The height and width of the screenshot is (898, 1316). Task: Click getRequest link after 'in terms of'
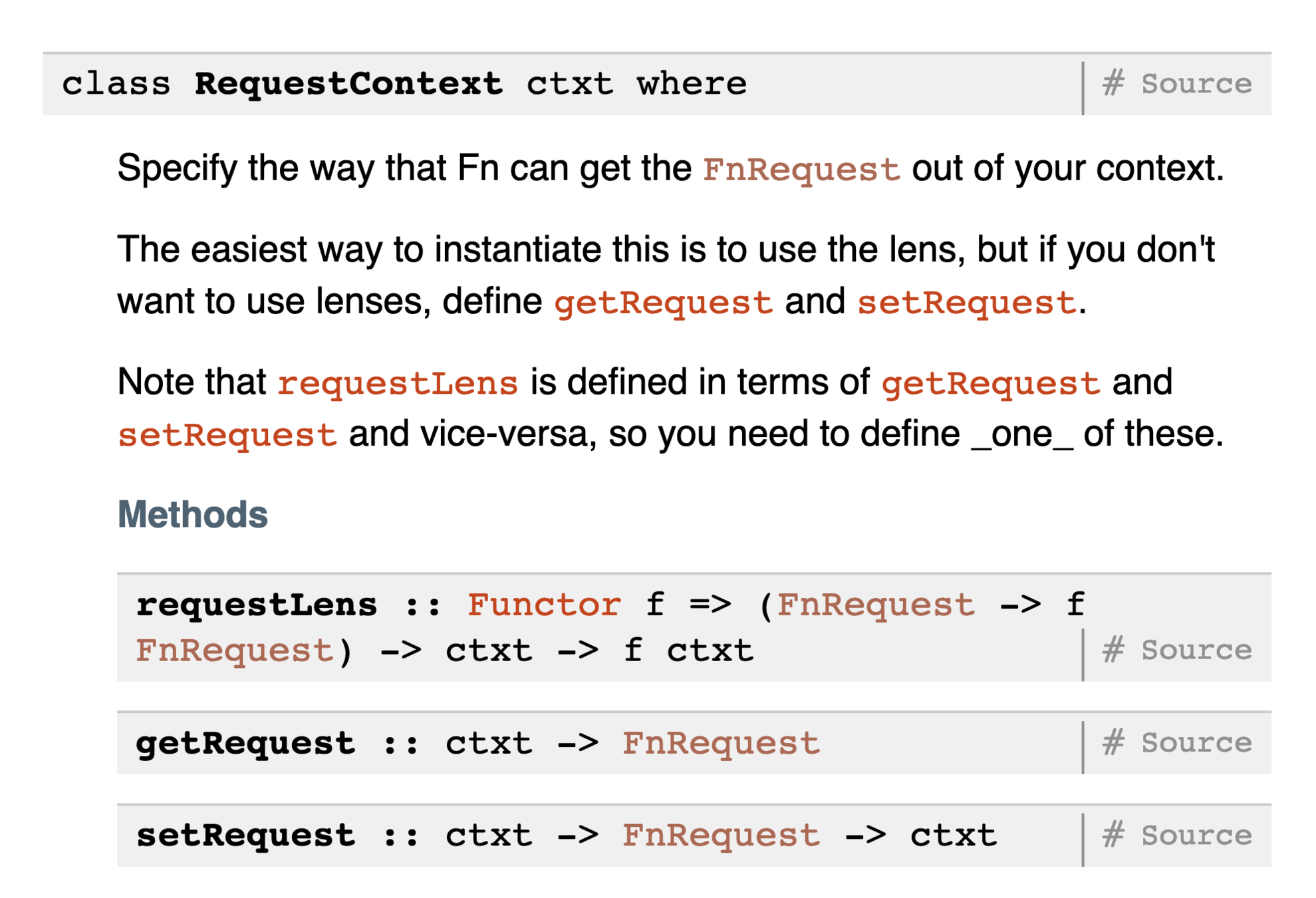coord(991,383)
